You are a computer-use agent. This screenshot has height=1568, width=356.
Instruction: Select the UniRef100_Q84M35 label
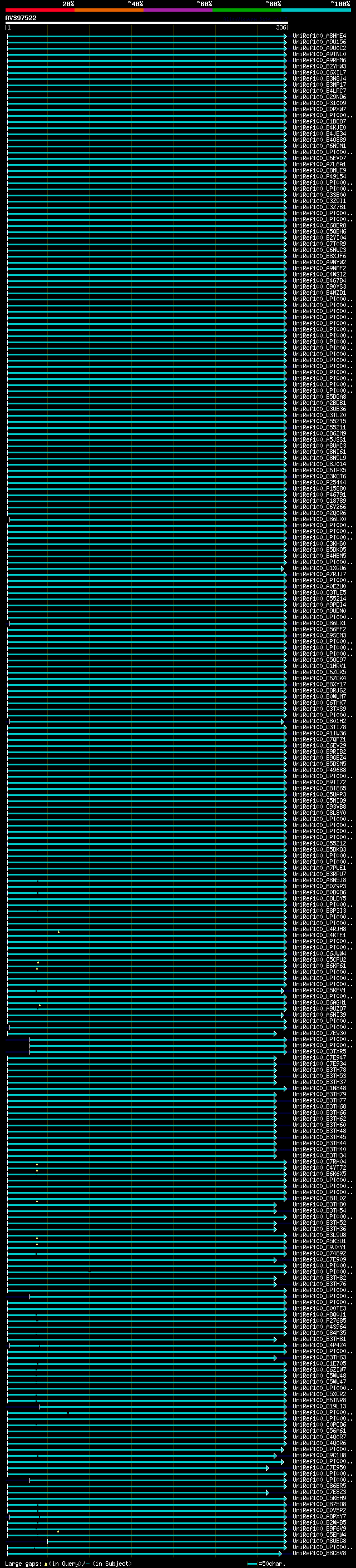[x=319, y=1333]
